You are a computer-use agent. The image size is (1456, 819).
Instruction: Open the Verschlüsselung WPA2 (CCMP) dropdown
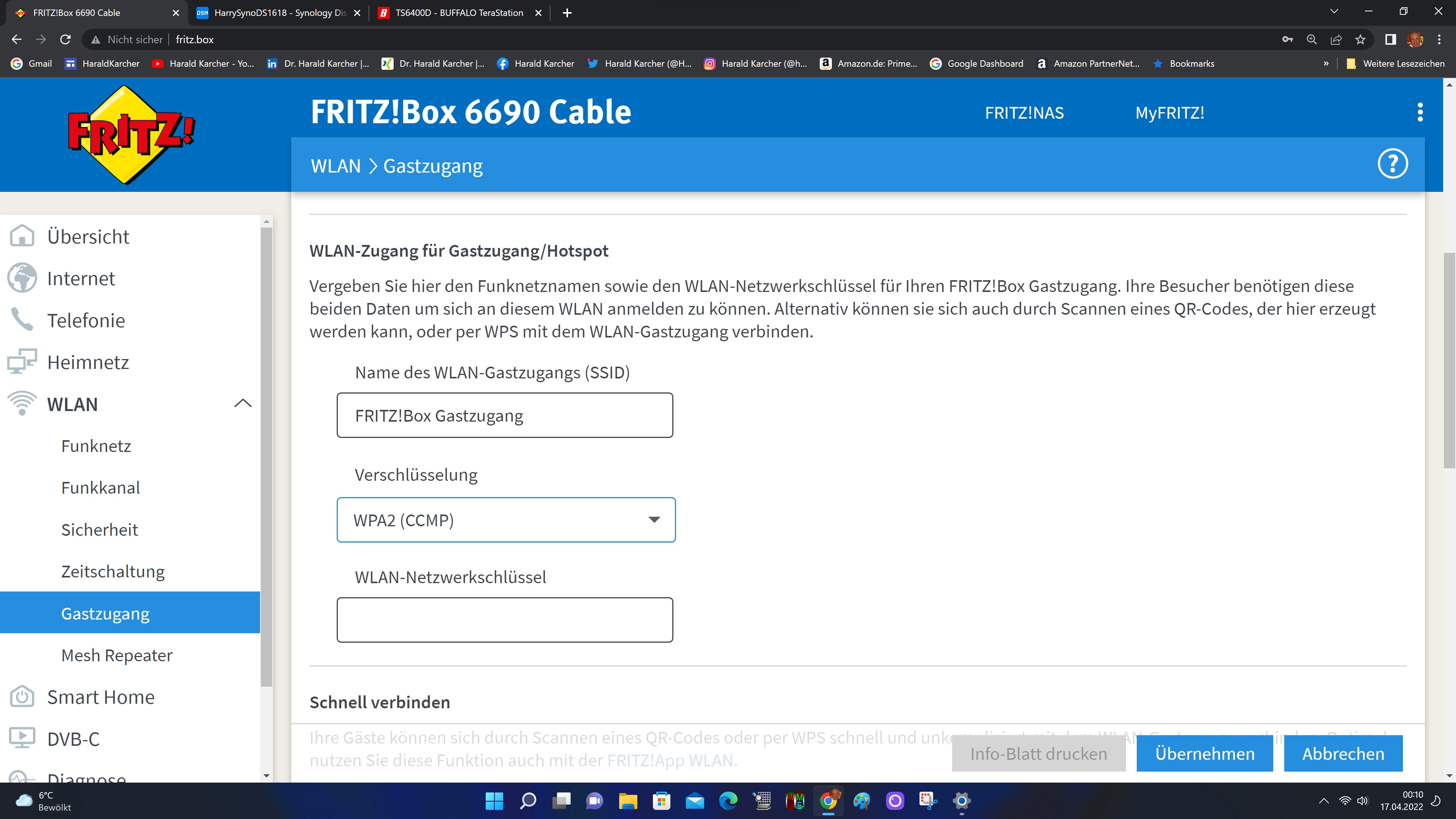pos(506,520)
